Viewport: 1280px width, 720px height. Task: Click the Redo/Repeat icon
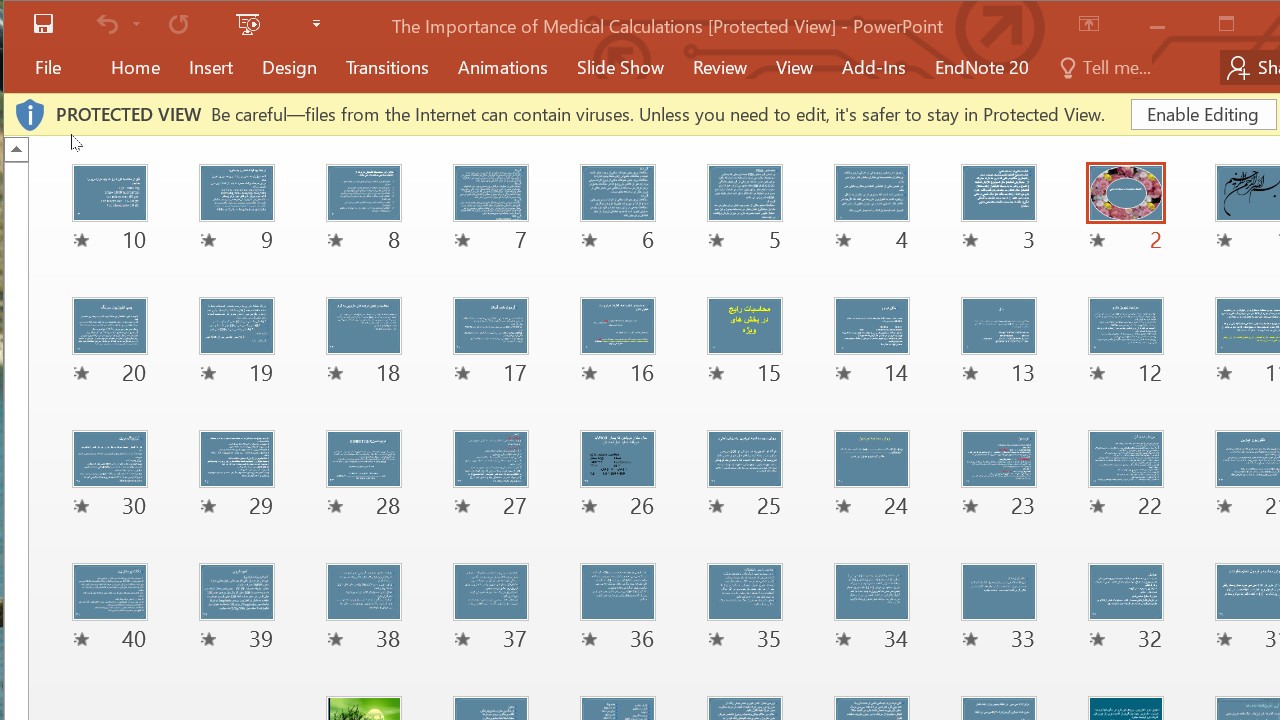point(178,25)
